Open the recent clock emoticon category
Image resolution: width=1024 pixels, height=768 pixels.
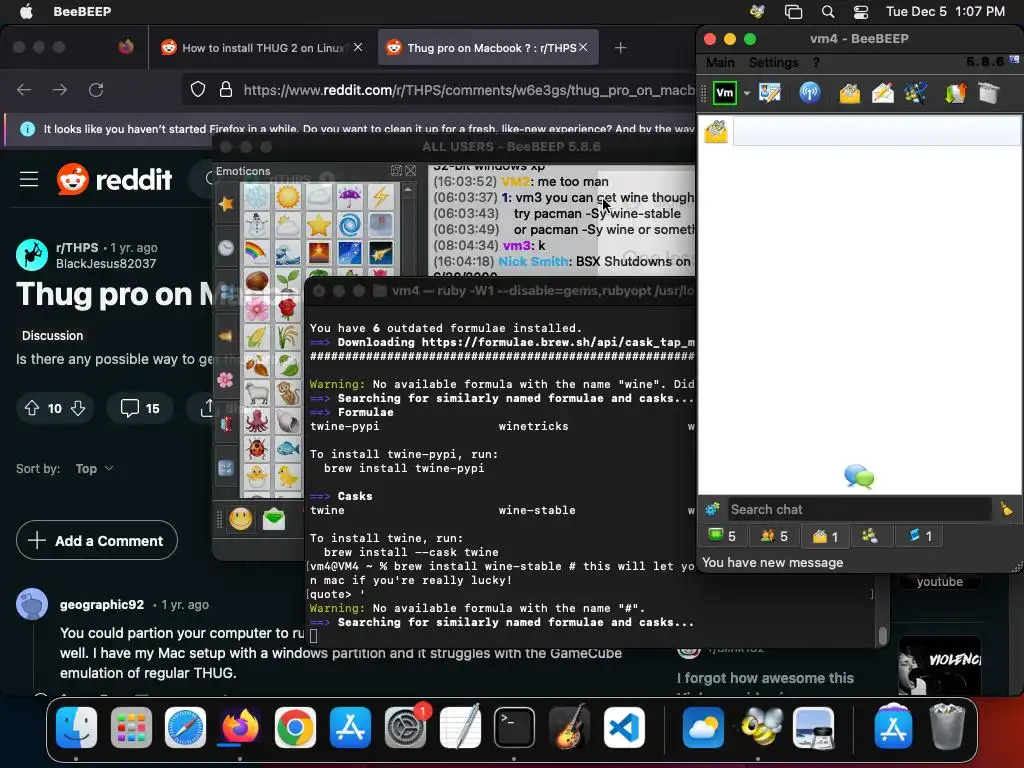pos(226,248)
